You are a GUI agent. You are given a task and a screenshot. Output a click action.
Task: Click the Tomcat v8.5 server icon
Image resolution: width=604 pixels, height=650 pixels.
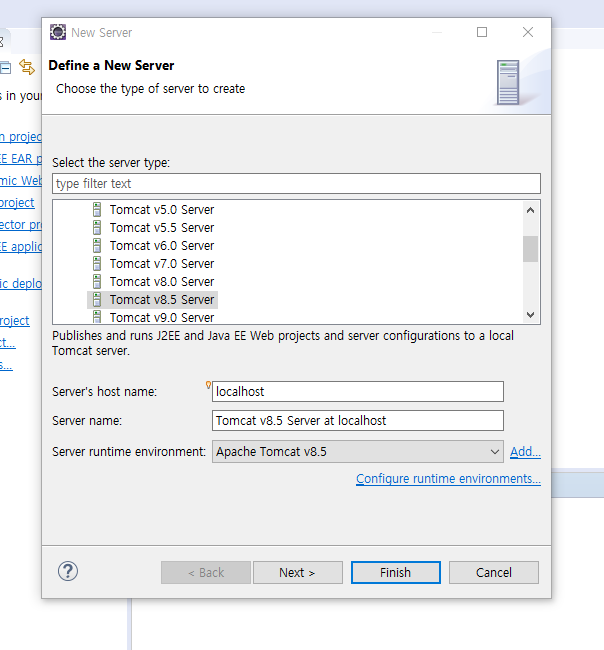click(97, 300)
